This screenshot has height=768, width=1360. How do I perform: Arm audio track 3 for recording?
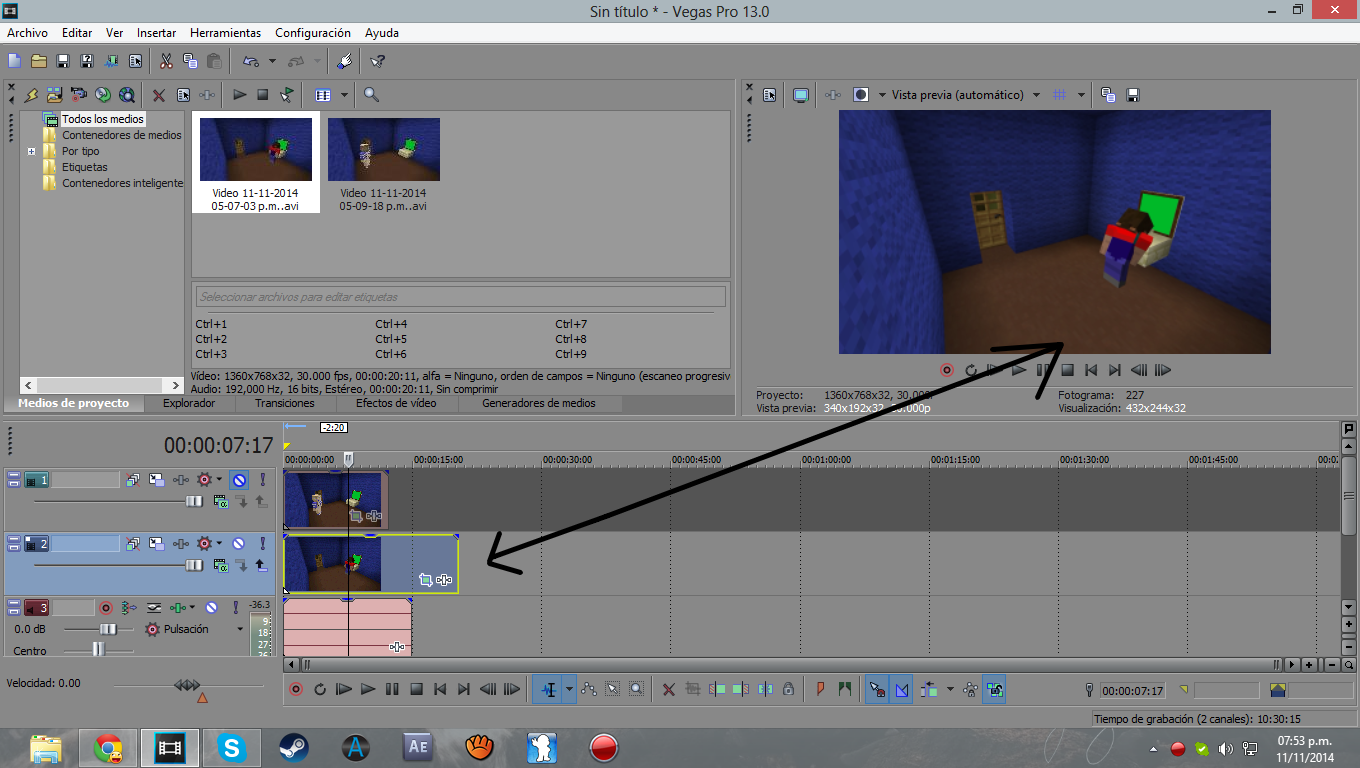coord(105,607)
